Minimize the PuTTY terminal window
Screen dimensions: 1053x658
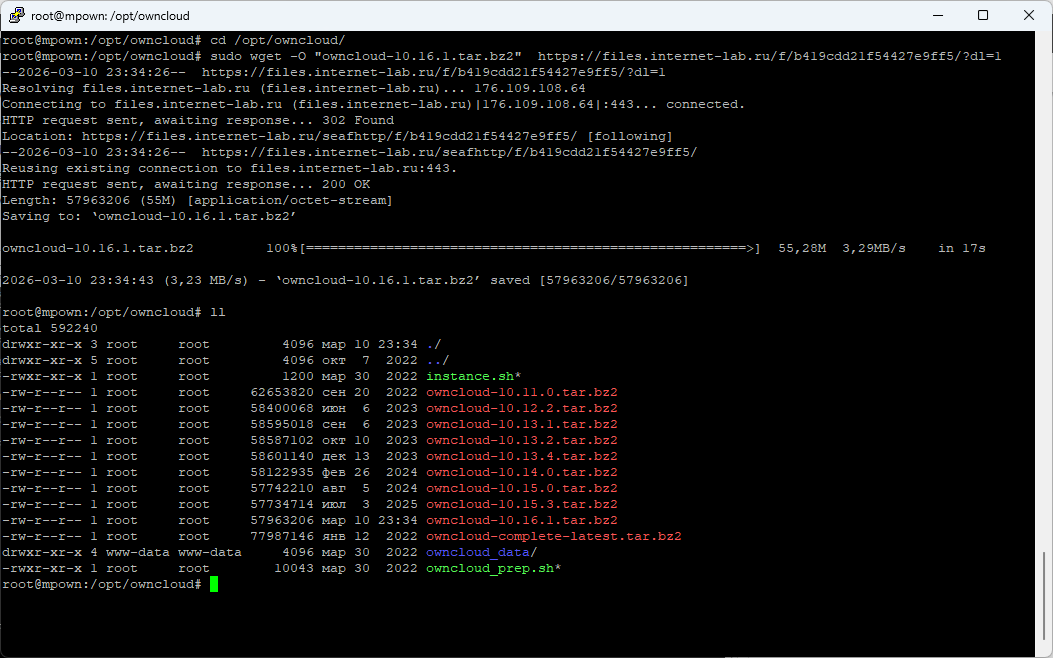tap(937, 16)
